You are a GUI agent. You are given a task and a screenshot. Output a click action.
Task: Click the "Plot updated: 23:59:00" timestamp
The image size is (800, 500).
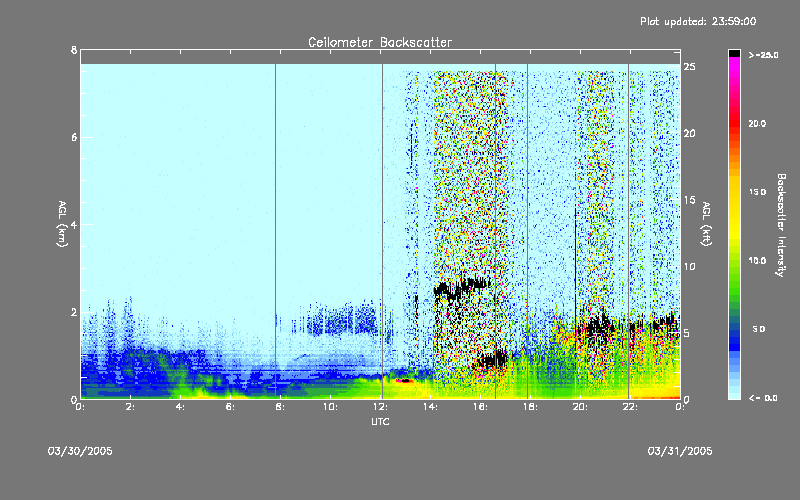click(x=698, y=21)
